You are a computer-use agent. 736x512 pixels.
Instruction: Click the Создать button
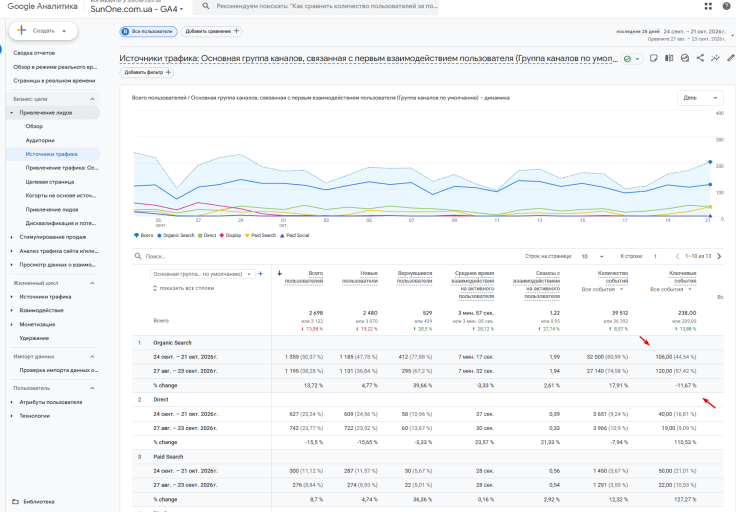(43, 31)
